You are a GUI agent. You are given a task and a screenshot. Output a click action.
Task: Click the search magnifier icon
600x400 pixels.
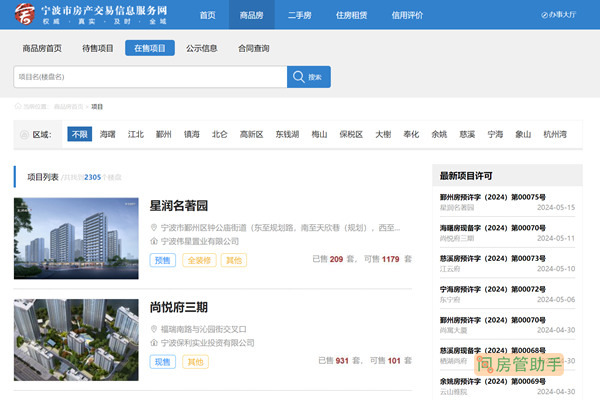click(298, 77)
